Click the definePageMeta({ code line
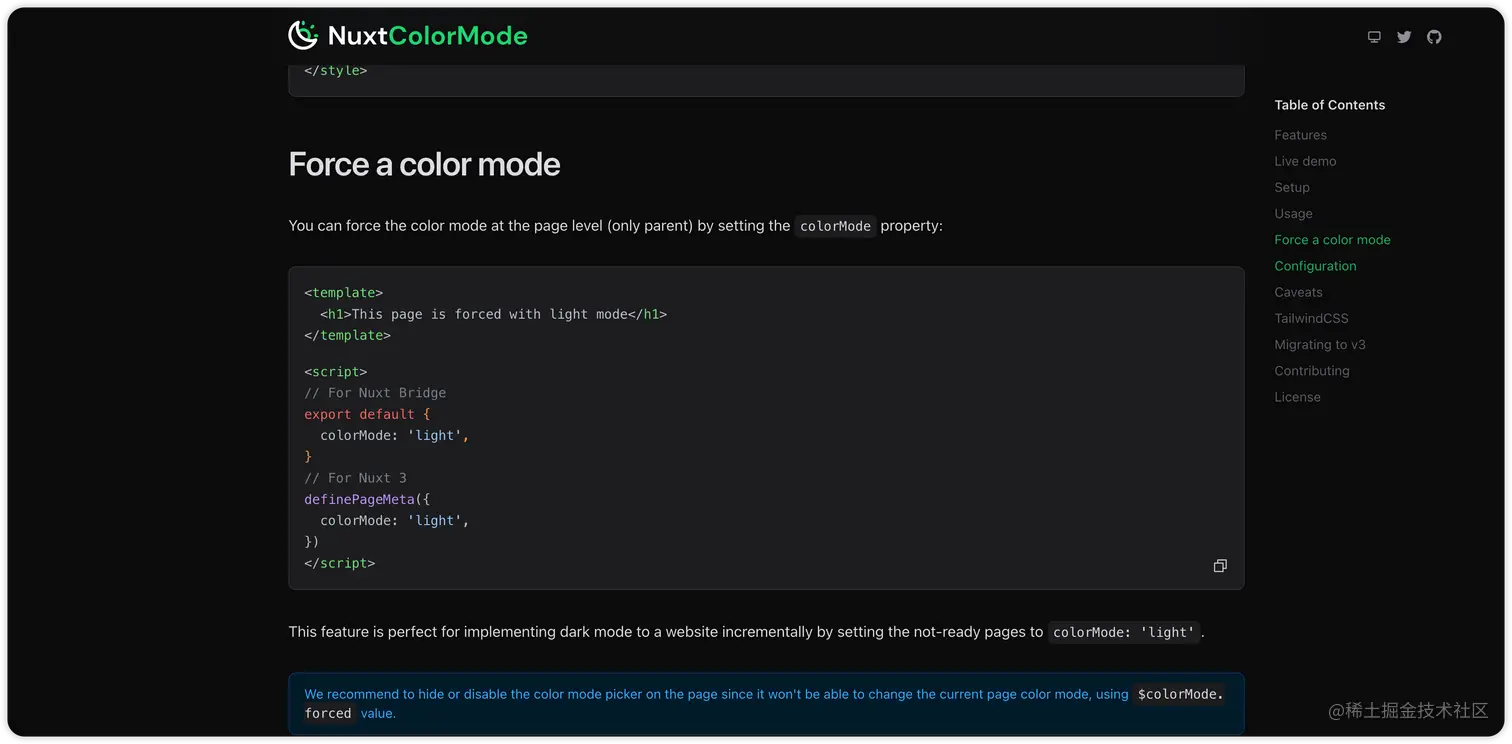The height and width of the screenshot is (744, 1512). coord(367,499)
